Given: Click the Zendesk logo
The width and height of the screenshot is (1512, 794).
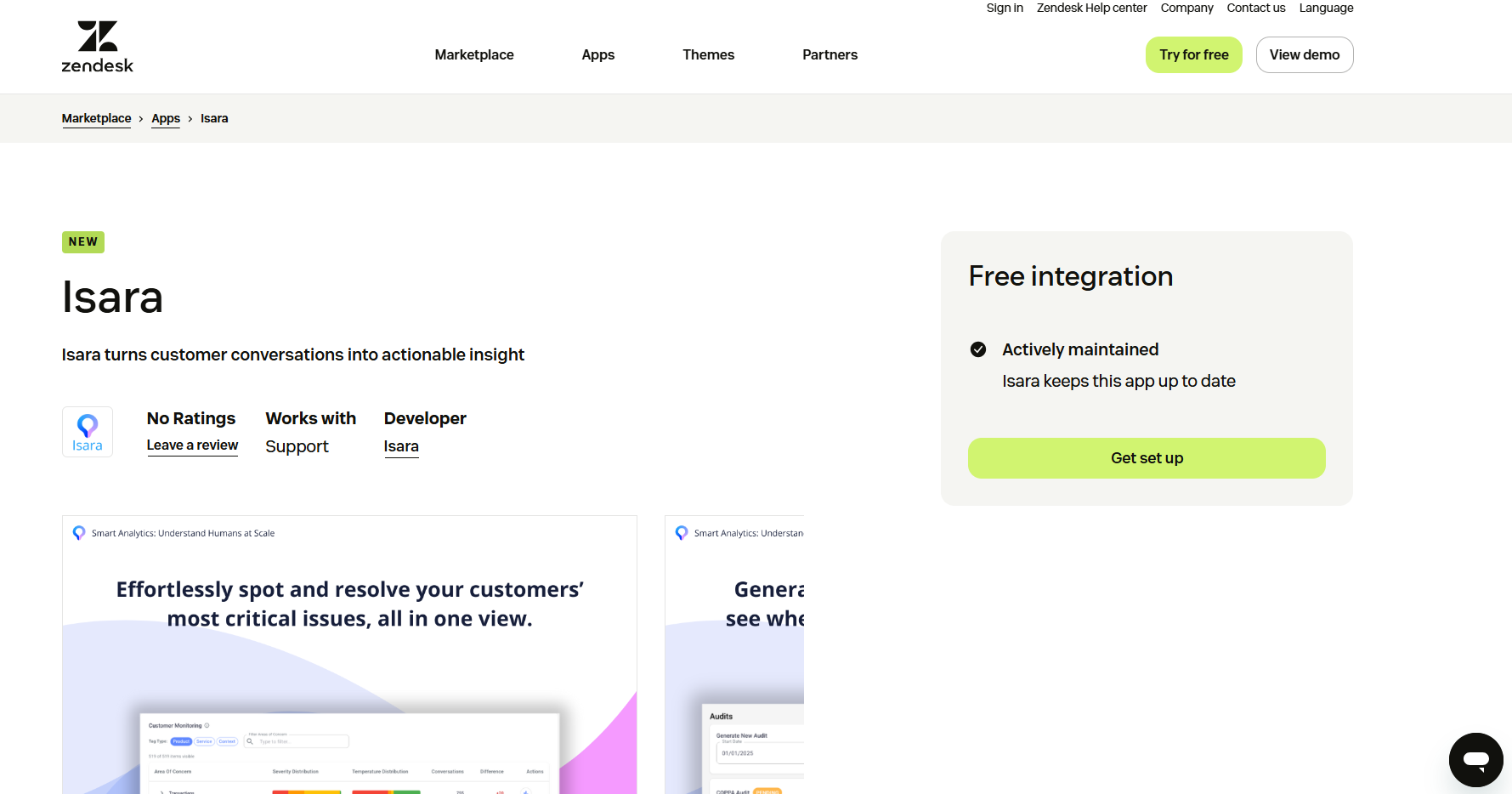Looking at the screenshot, I should (97, 47).
